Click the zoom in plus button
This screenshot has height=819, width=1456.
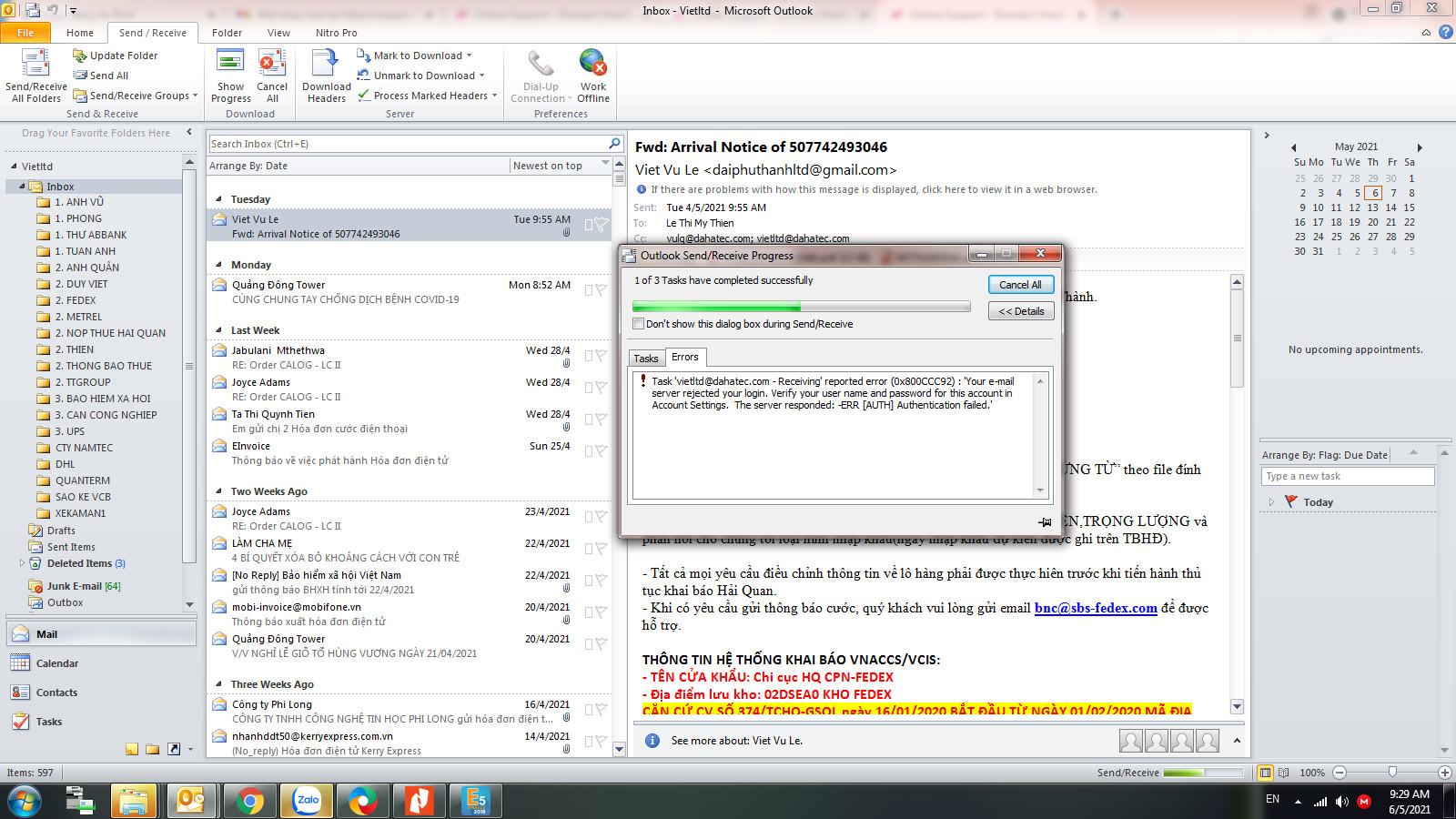pyautogui.click(x=1444, y=773)
